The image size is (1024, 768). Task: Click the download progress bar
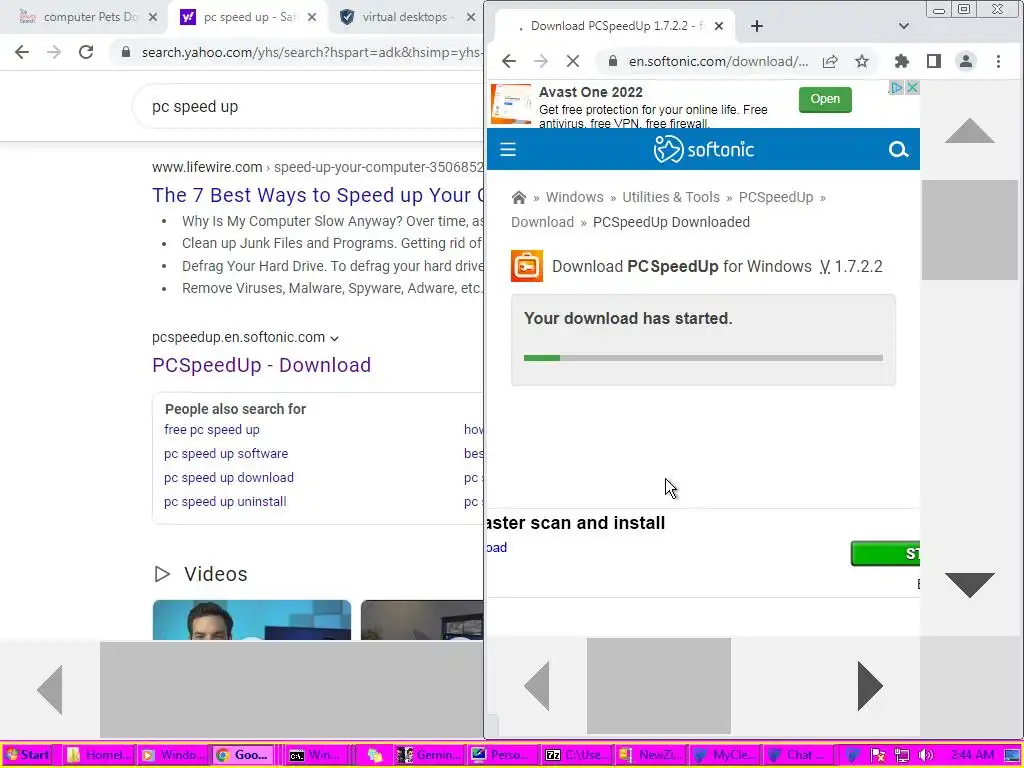pyautogui.click(x=703, y=358)
